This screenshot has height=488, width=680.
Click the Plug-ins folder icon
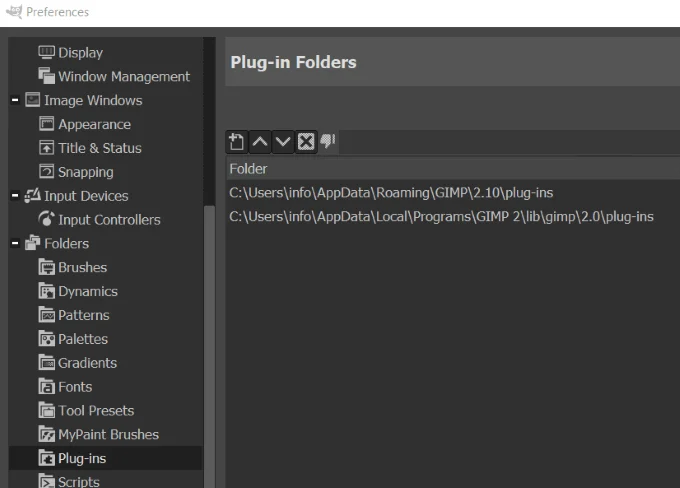(x=46, y=458)
